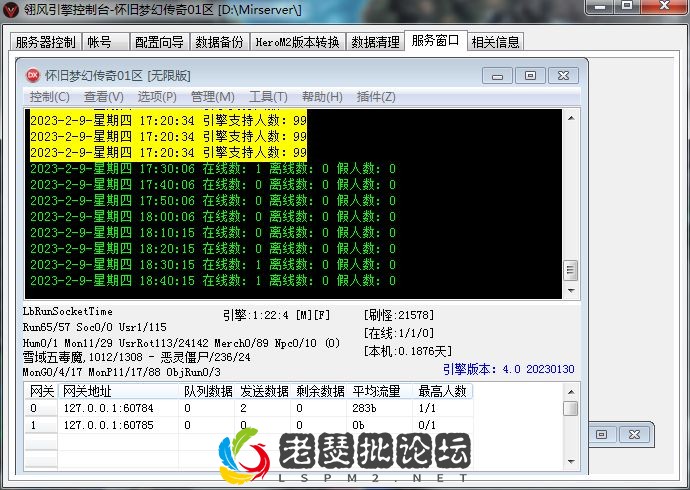Open the 选项(P) menu
Viewport: 690px width, 490px height.
pos(157,97)
